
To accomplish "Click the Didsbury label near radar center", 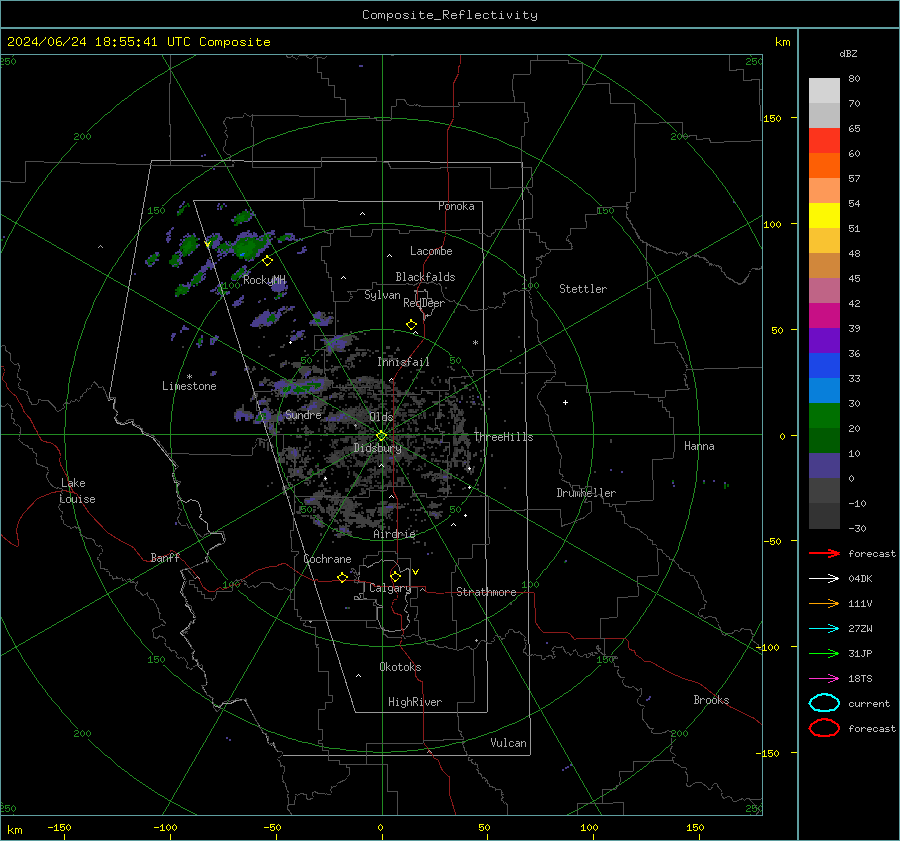I will [x=377, y=448].
